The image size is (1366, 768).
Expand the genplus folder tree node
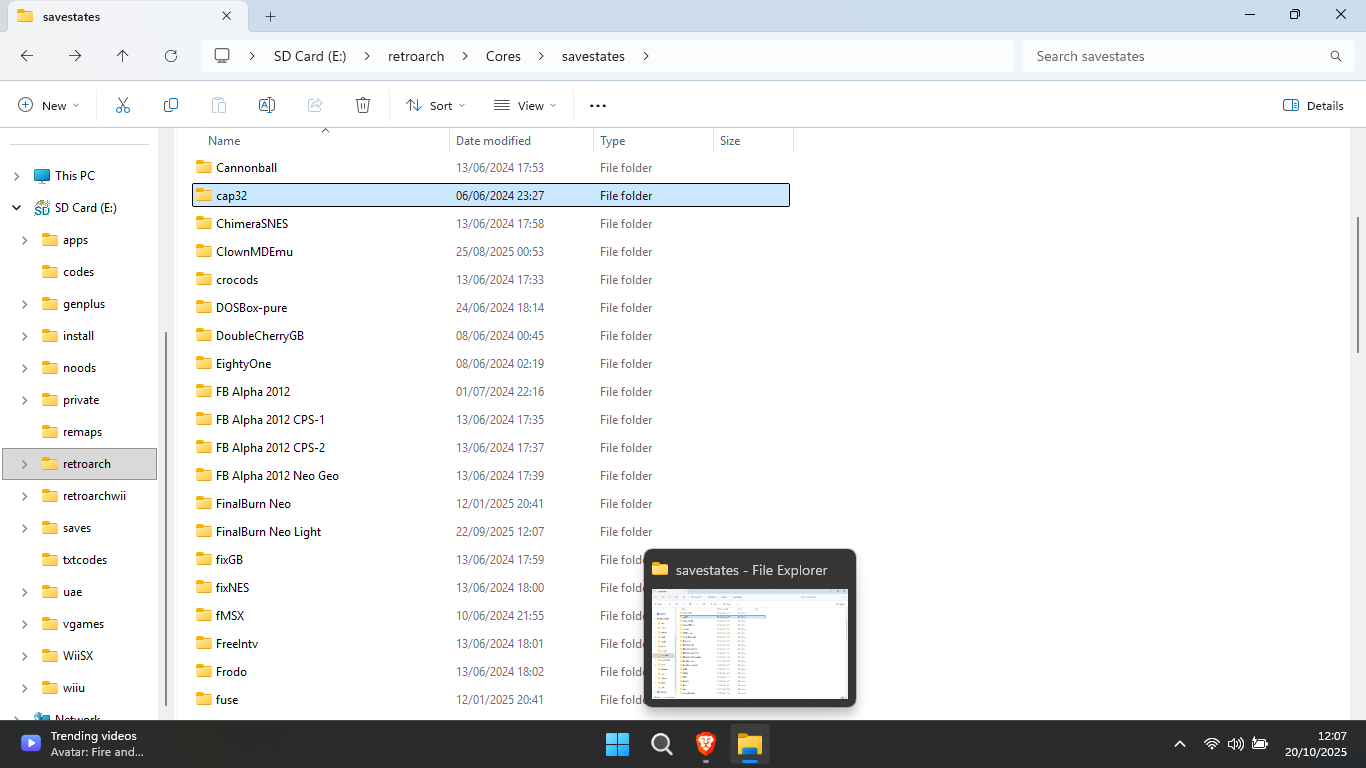pos(25,304)
